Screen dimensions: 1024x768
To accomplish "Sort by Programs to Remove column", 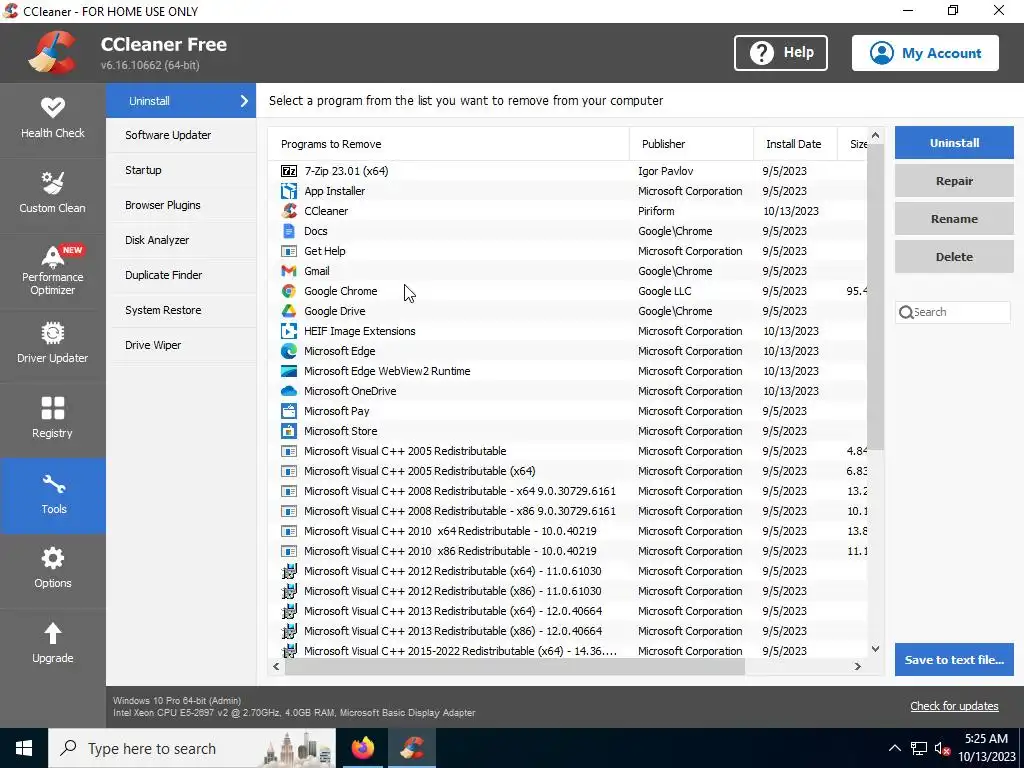I will tap(449, 144).
